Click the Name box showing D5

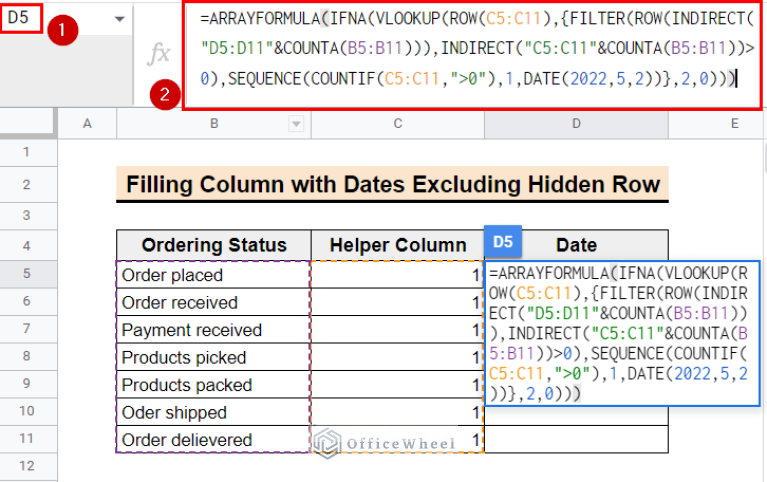pyautogui.click(x=22, y=18)
